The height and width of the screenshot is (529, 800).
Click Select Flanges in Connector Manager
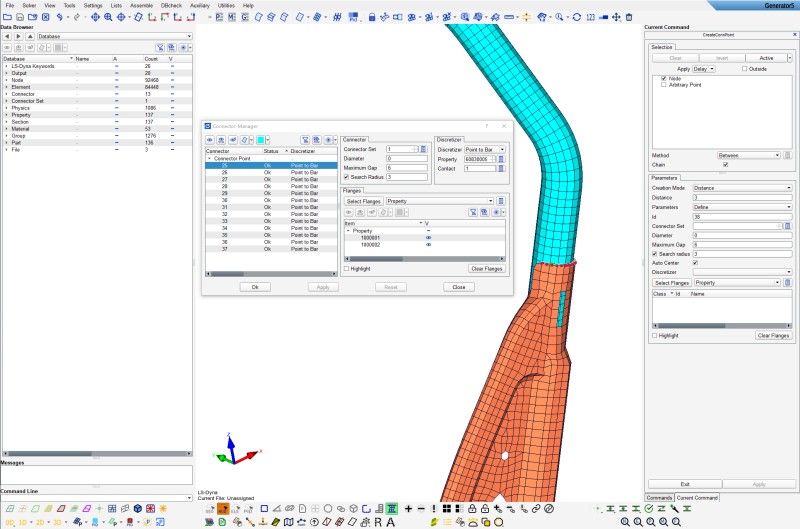(x=362, y=201)
